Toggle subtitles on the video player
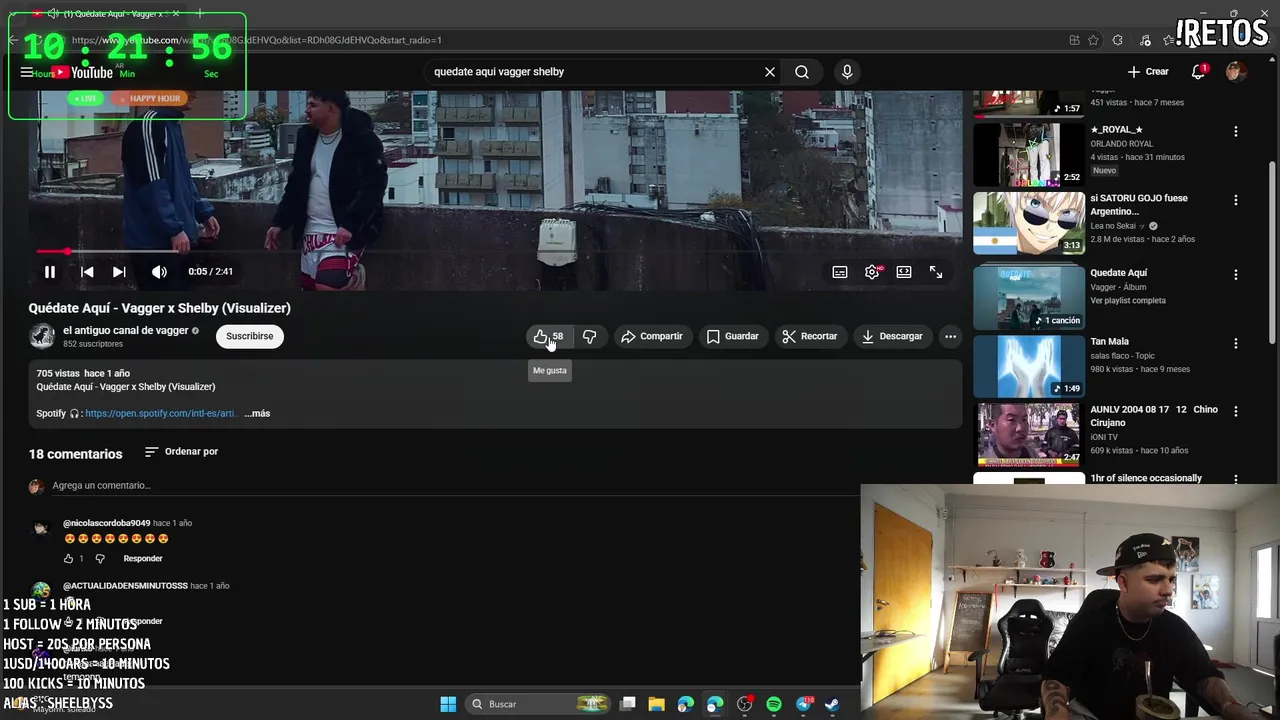The height and width of the screenshot is (720, 1280). pos(840,272)
